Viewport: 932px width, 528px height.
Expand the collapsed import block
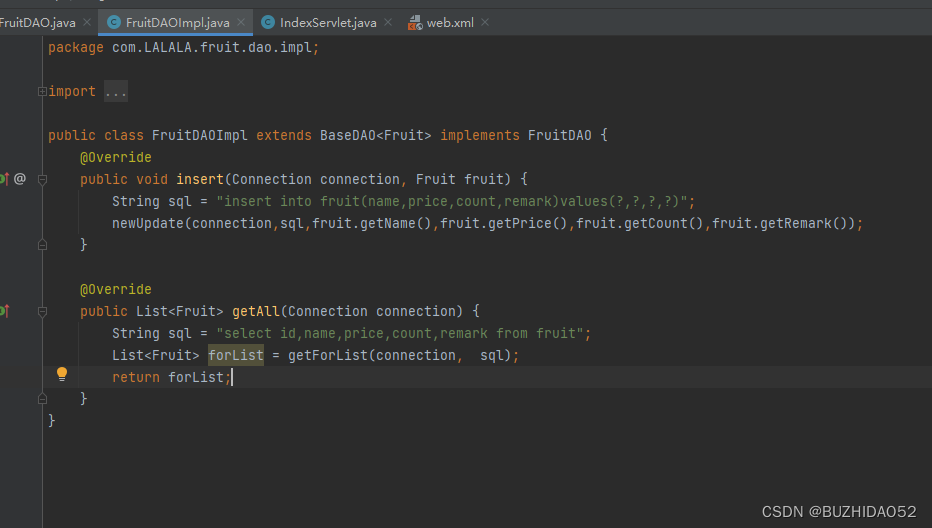[x=42, y=92]
